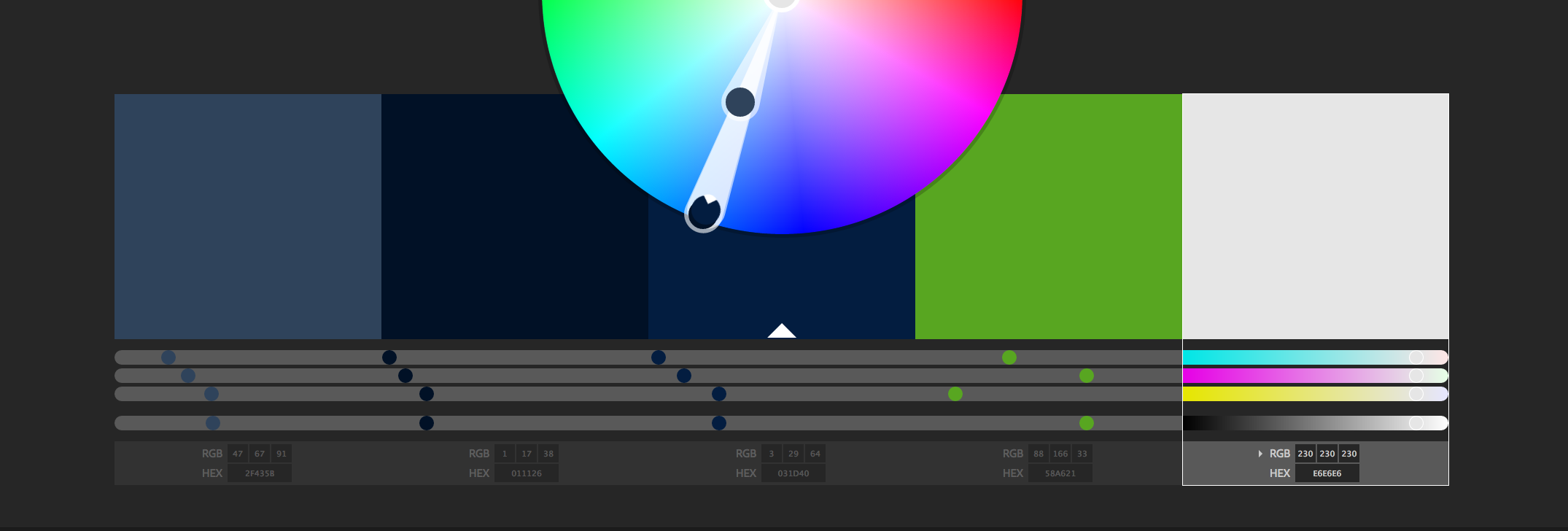Image resolution: width=1568 pixels, height=531 pixels.
Task: Click the cyan gradient slider track
Action: tap(1316, 357)
